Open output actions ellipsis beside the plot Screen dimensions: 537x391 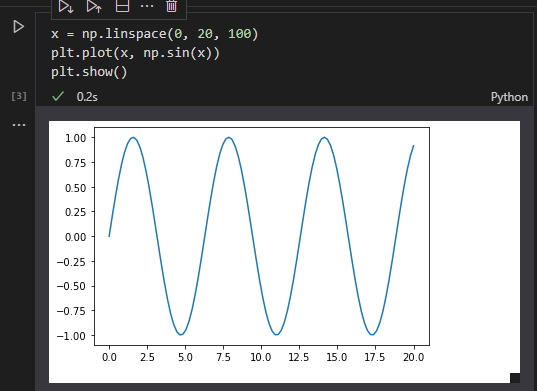19,125
